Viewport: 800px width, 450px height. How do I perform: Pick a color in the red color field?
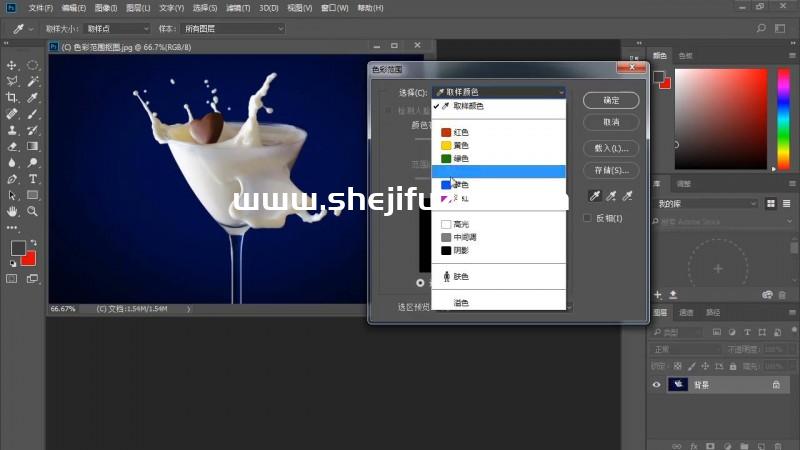click(721, 119)
